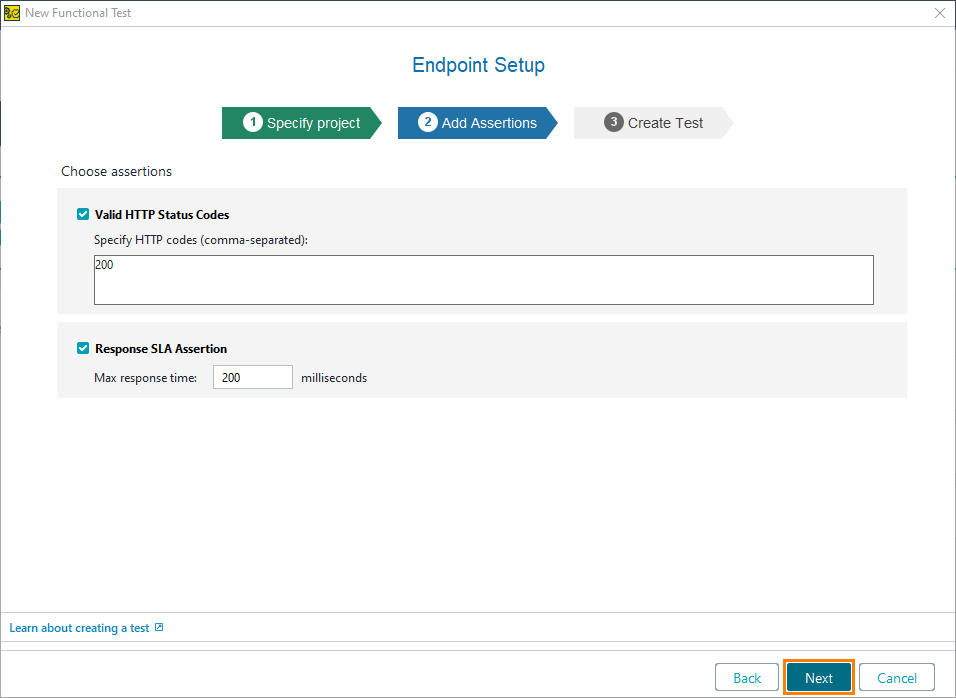Select the "200" value in HTTP codes box
The image size is (956, 698).
[103, 264]
